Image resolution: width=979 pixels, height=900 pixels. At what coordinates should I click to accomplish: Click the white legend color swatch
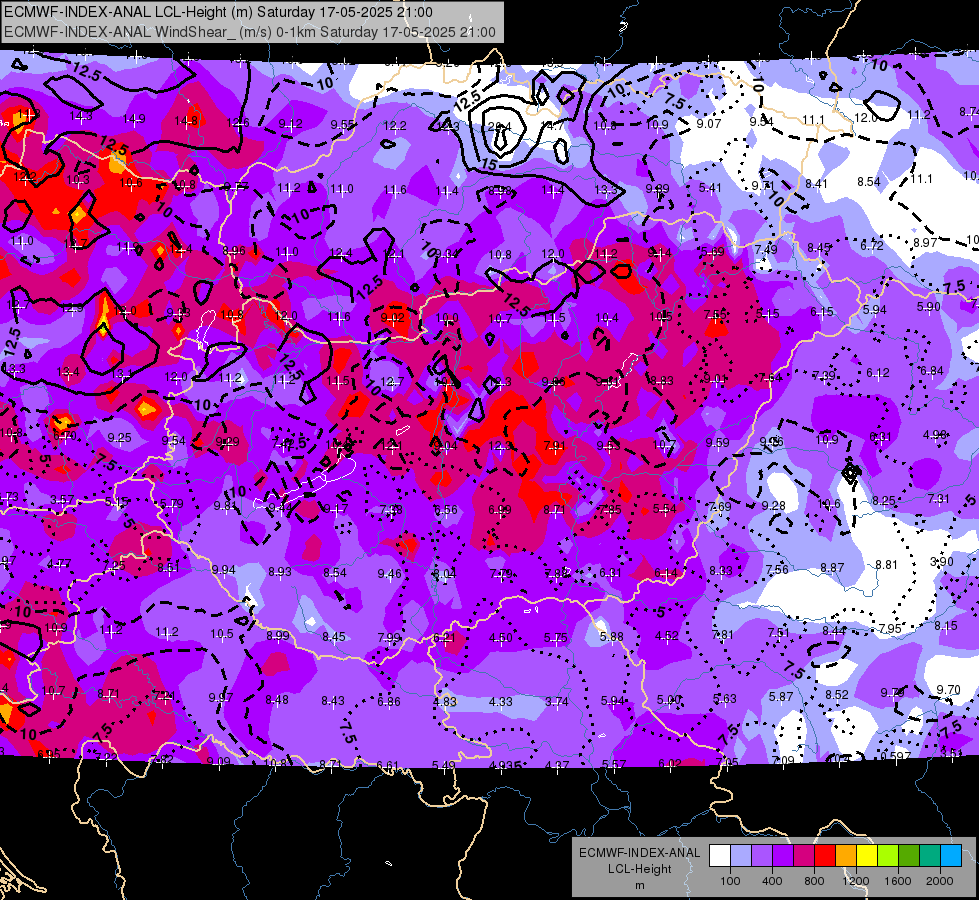point(720,856)
